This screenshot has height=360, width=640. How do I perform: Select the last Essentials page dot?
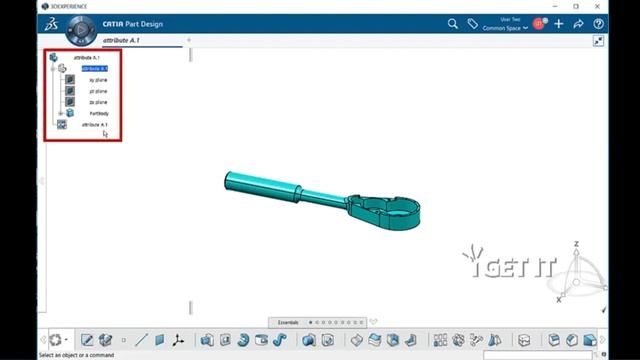pos(361,322)
